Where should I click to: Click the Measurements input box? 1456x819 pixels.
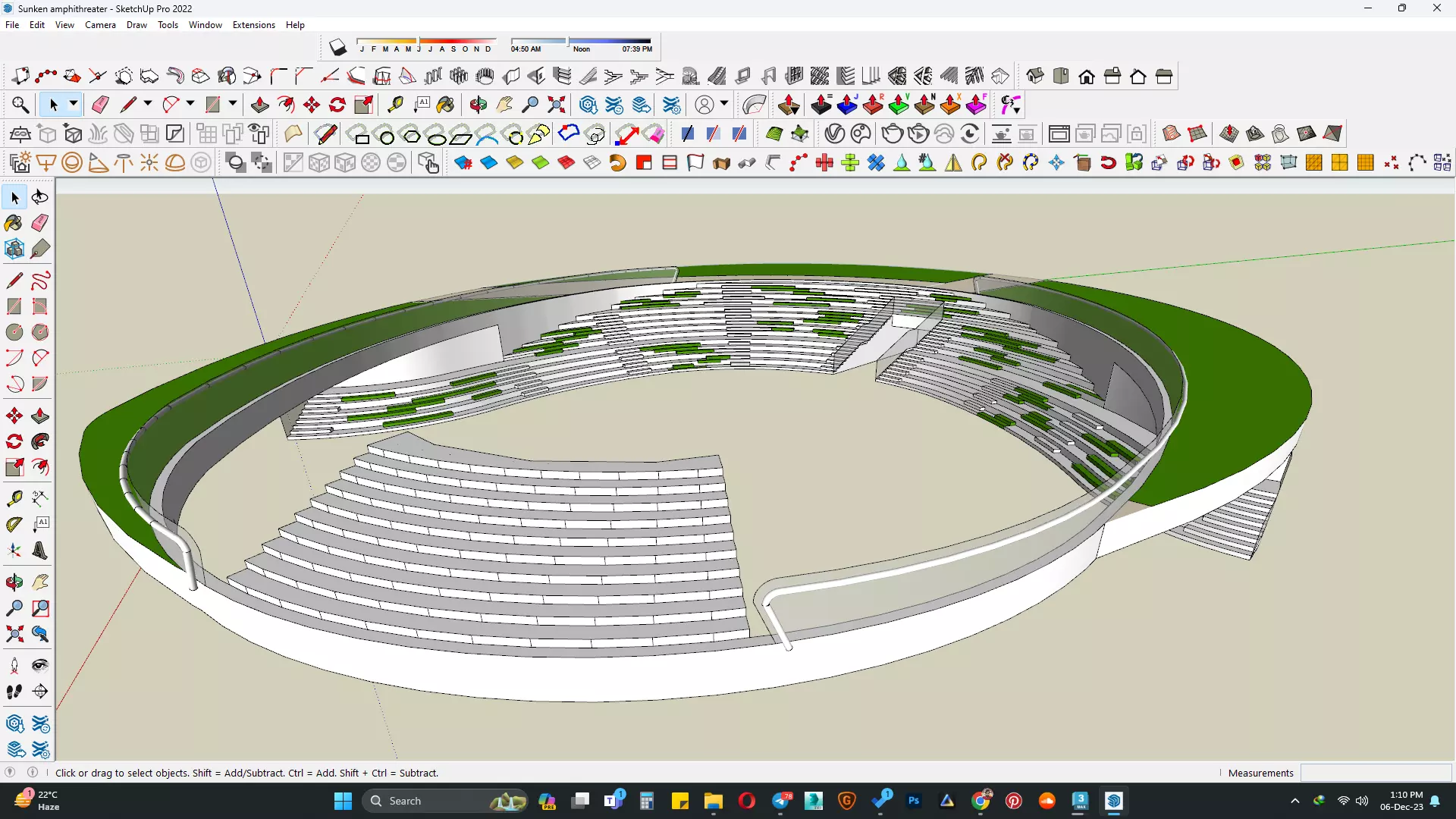pos(1375,773)
